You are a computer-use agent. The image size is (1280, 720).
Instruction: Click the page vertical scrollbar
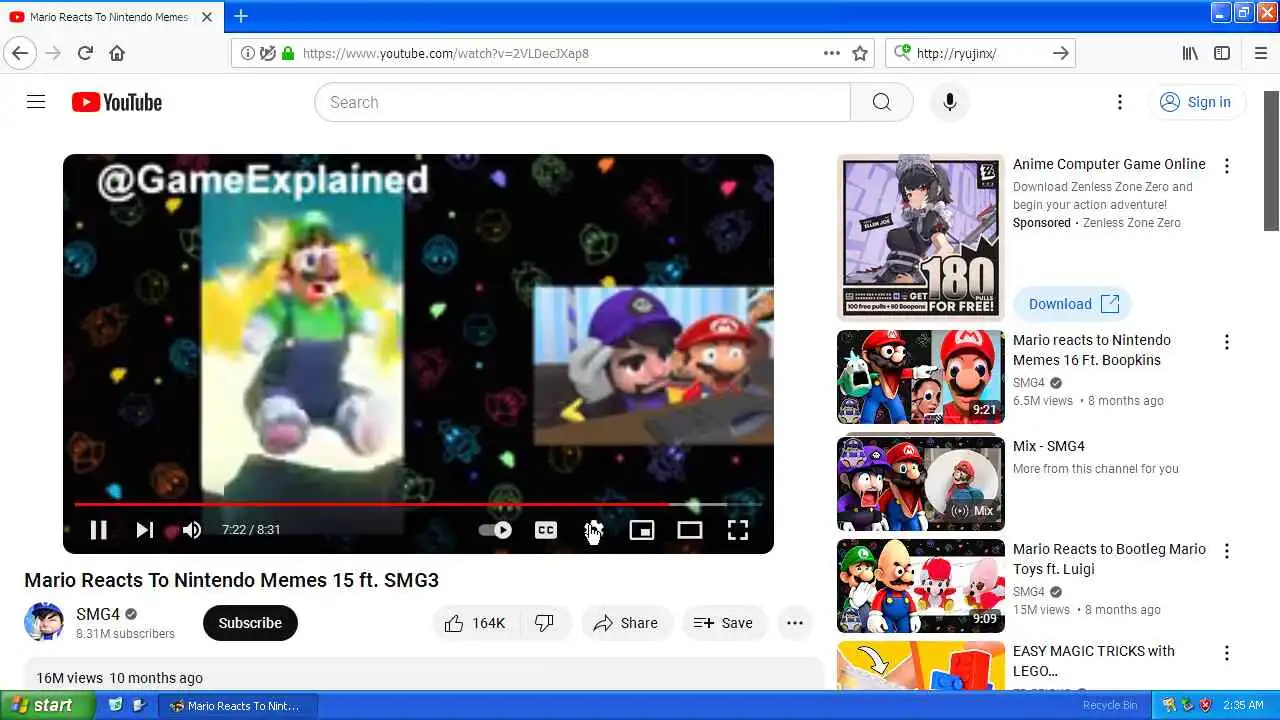coord(1271,160)
